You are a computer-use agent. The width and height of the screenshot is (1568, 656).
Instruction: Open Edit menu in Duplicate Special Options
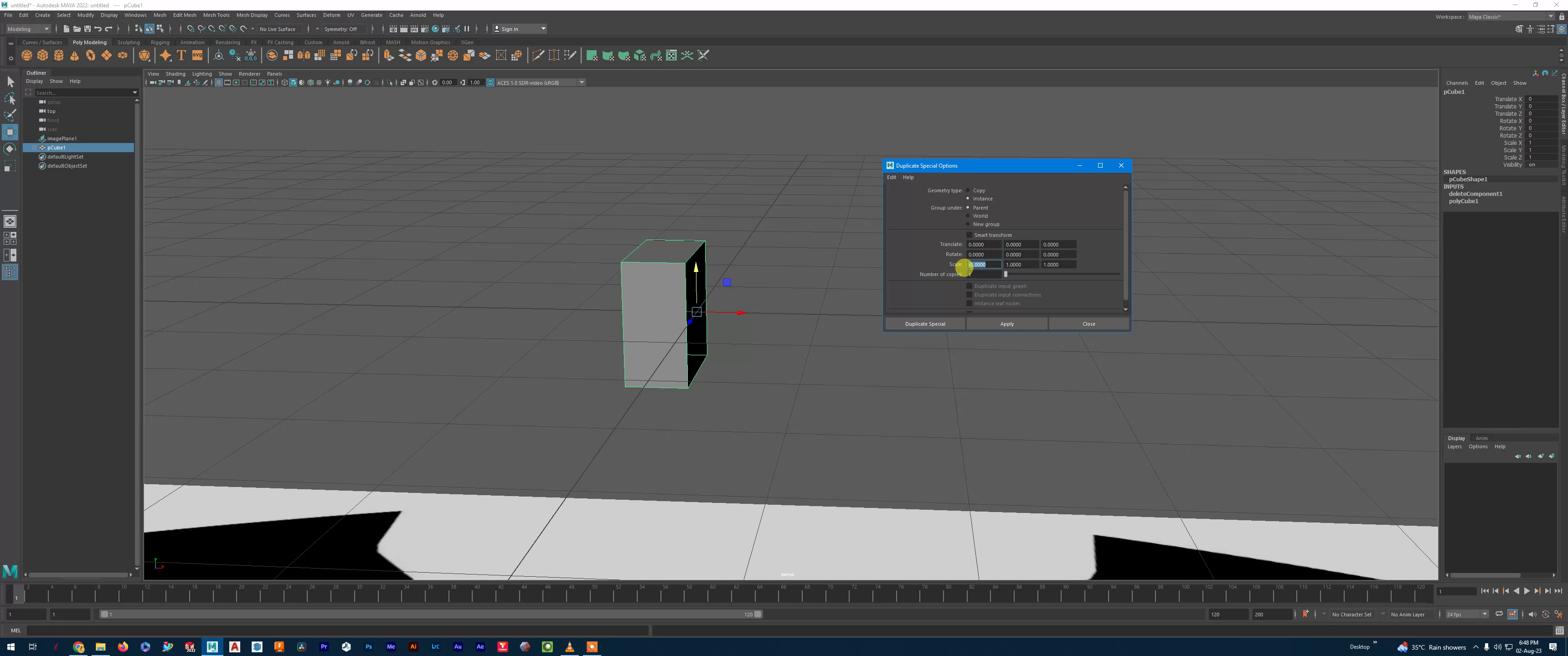coord(891,177)
